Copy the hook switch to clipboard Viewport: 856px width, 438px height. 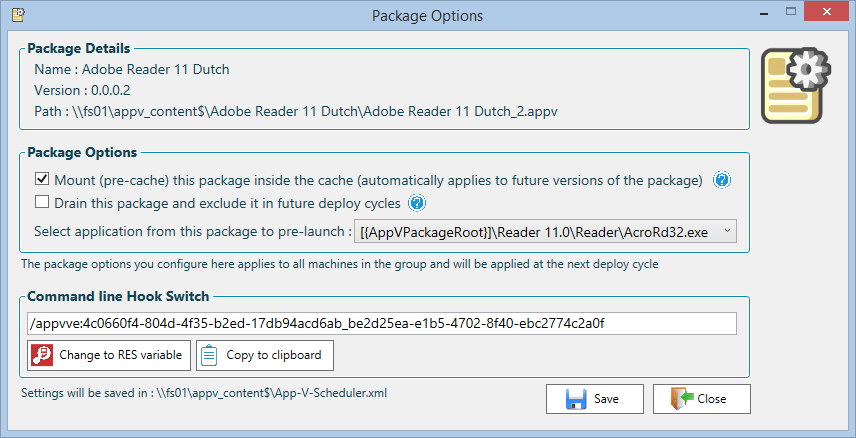263,356
